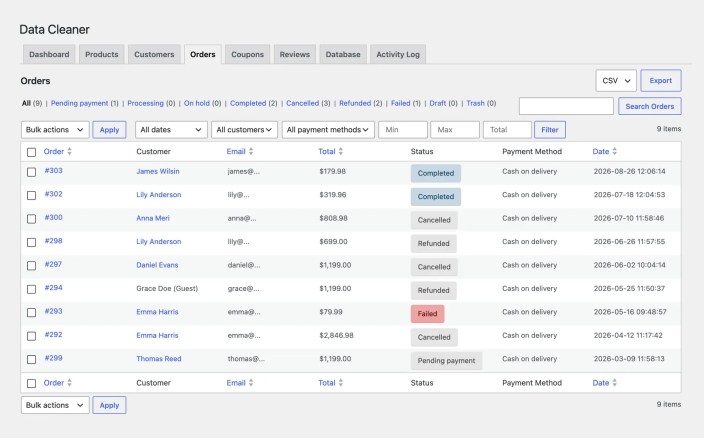Click sort arrows beside bottom Email footer
704x438 pixels.
[x=251, y=383]
